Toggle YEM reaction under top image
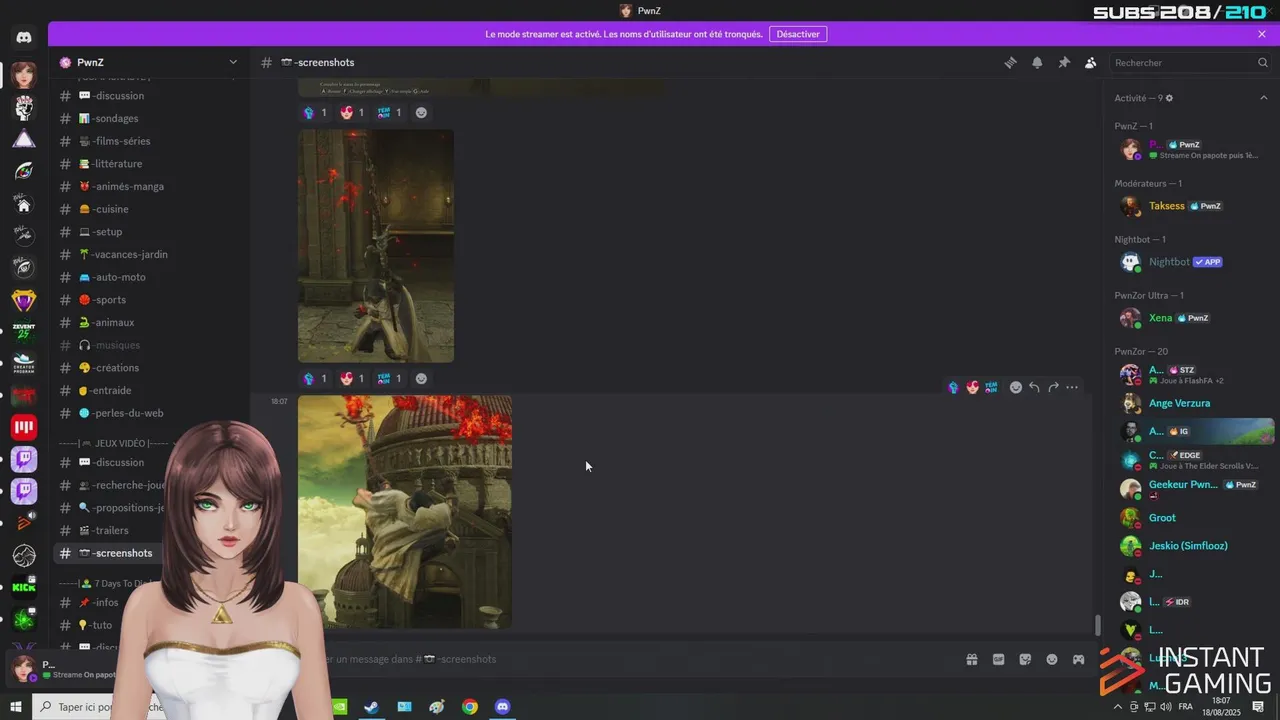Screen dimensions: 1280x720 (390, 112)
